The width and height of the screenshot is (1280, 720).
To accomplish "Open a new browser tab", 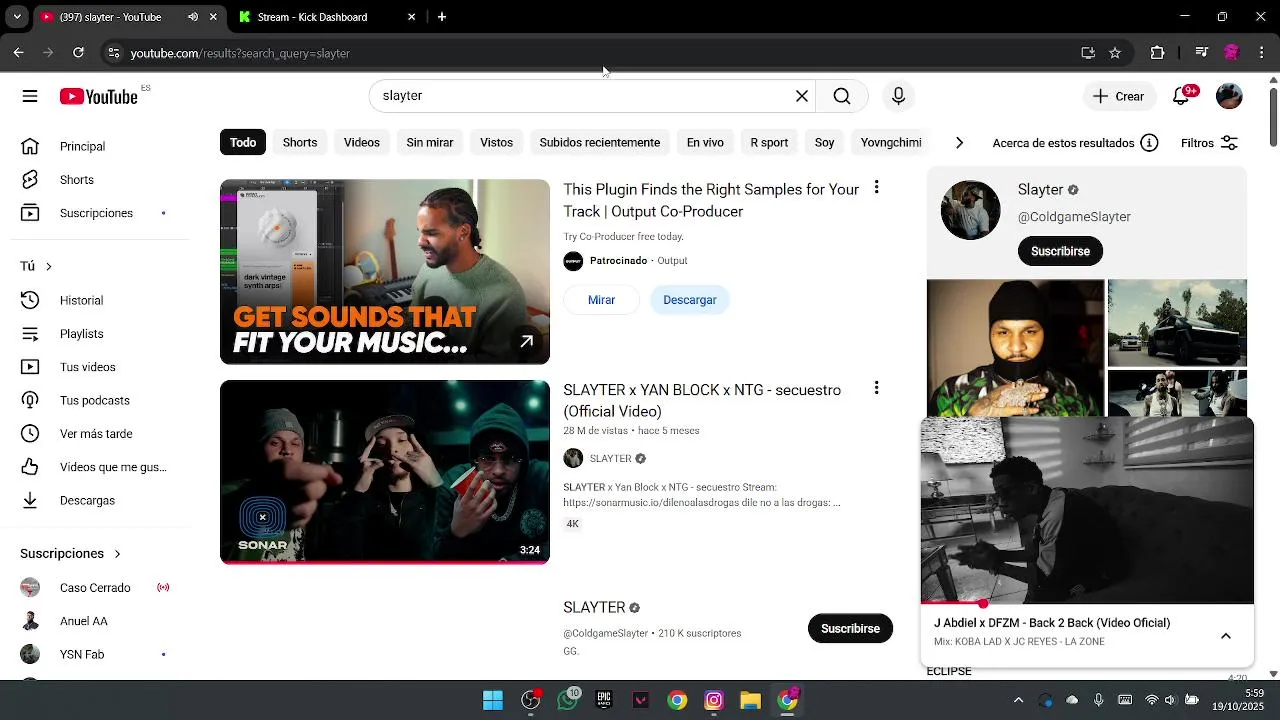I will (x=442, y=17).
